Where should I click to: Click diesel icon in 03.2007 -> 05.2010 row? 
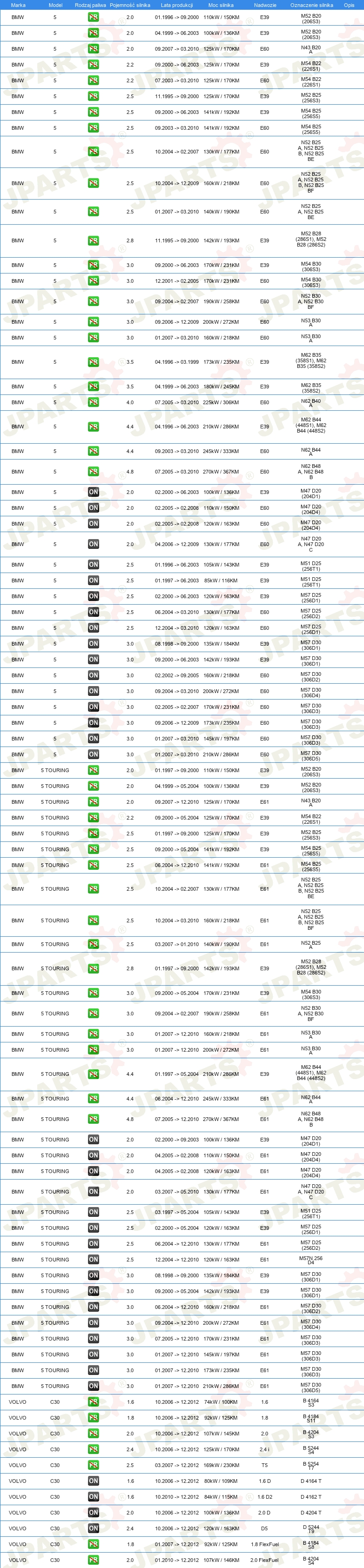[93, 1192]
